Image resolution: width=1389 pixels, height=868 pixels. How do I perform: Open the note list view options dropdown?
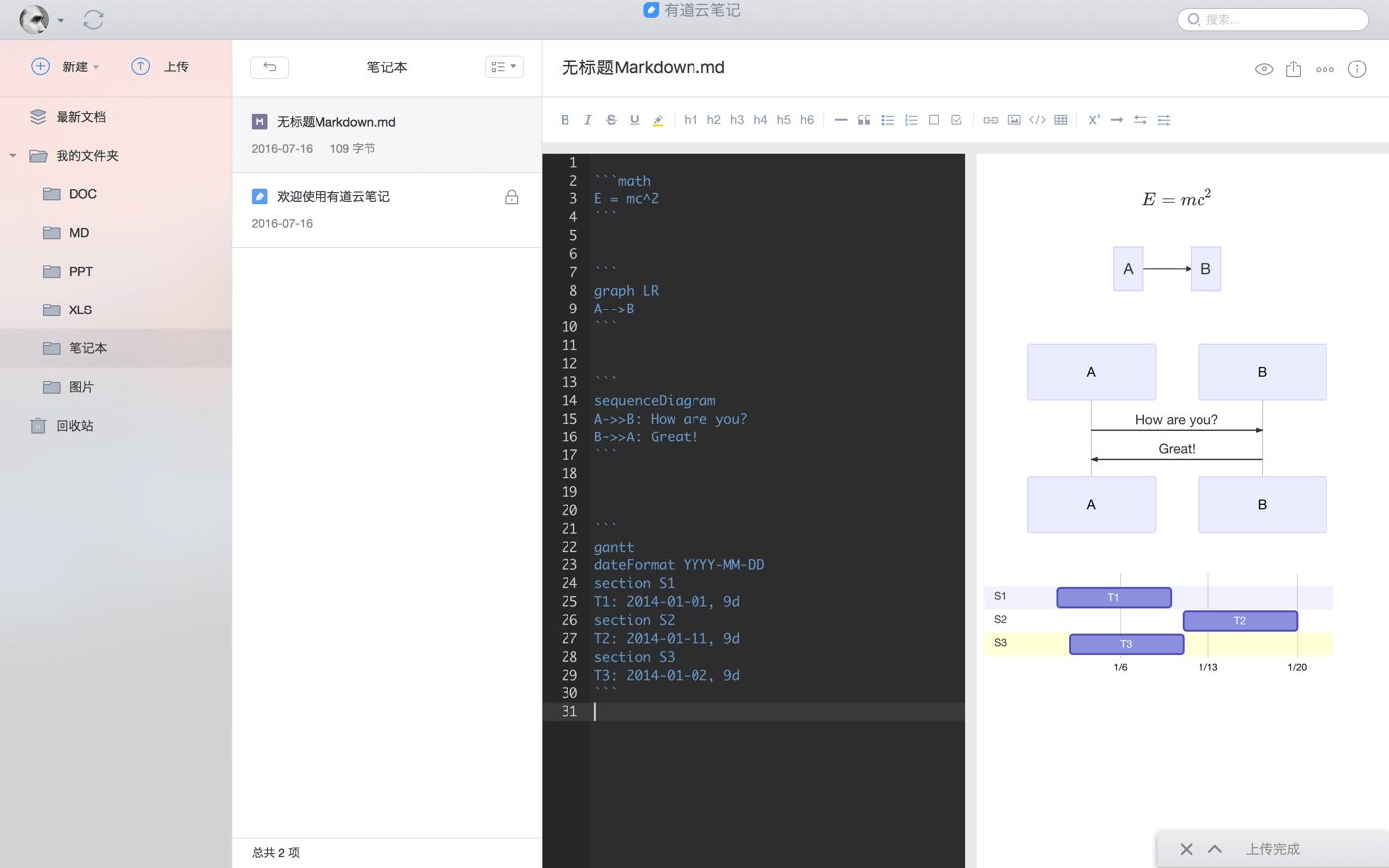[x=504, y=66]
